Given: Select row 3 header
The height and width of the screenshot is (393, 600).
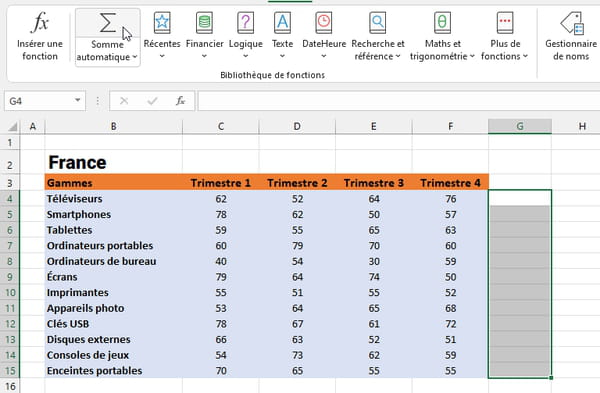Looking at the screenshot, I should 10,183.
